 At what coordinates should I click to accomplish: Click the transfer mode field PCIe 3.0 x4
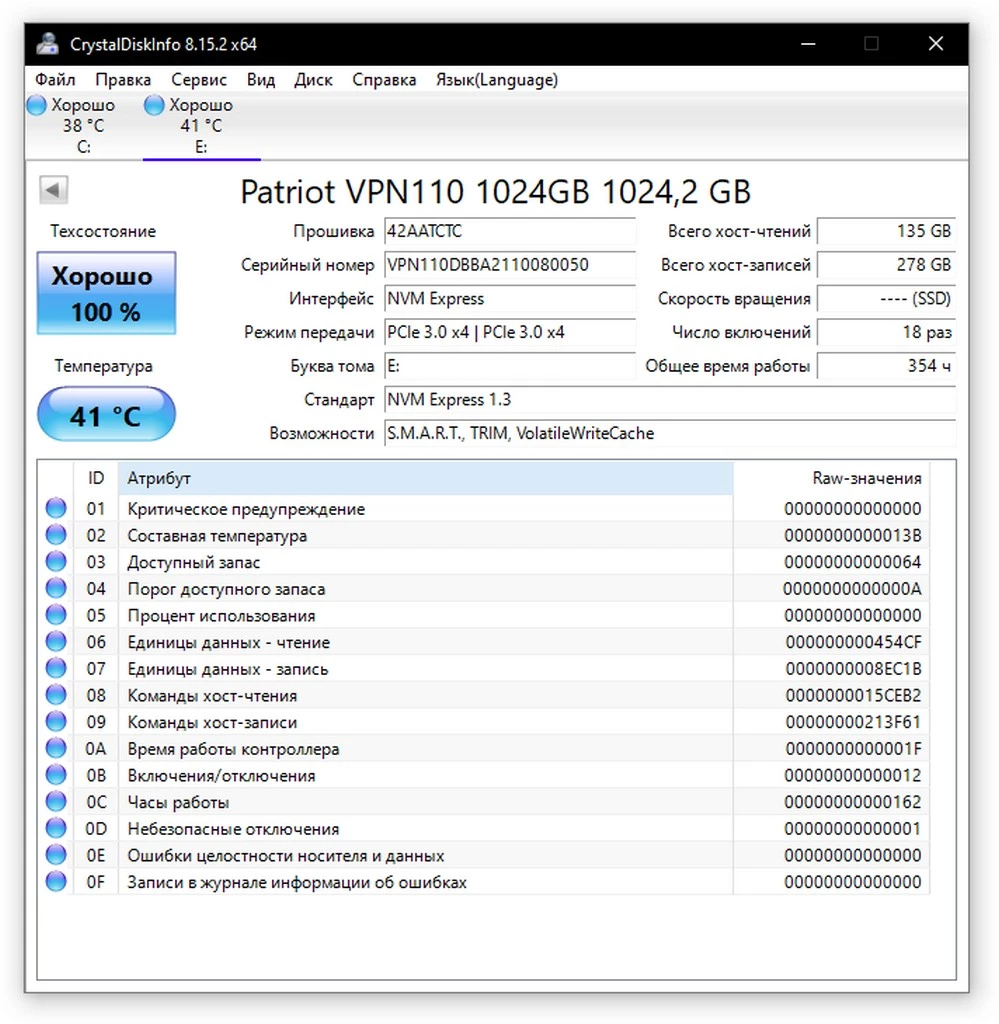[x=509, y=332]
